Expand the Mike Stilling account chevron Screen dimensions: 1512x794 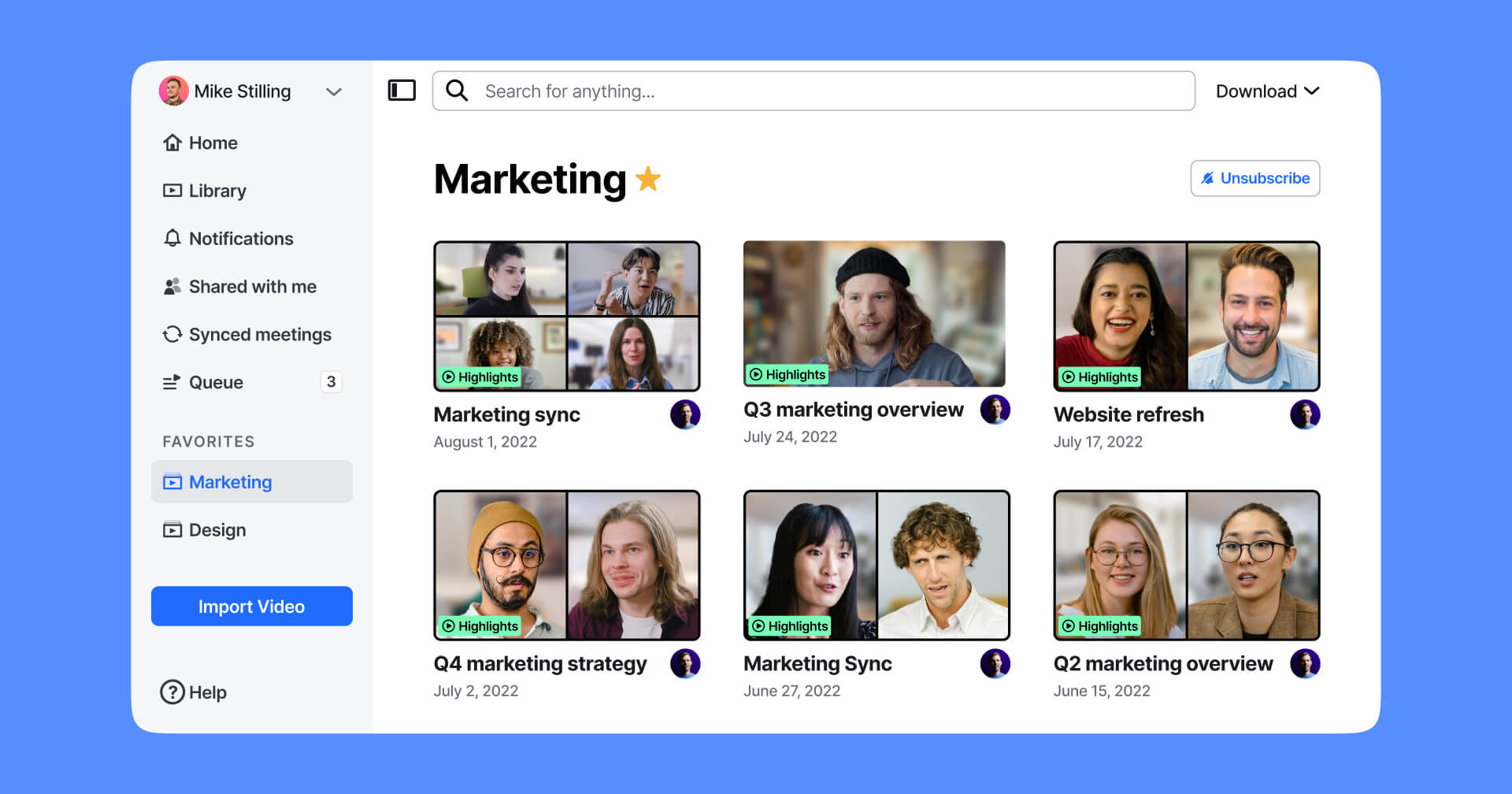[x=334, y=91]
